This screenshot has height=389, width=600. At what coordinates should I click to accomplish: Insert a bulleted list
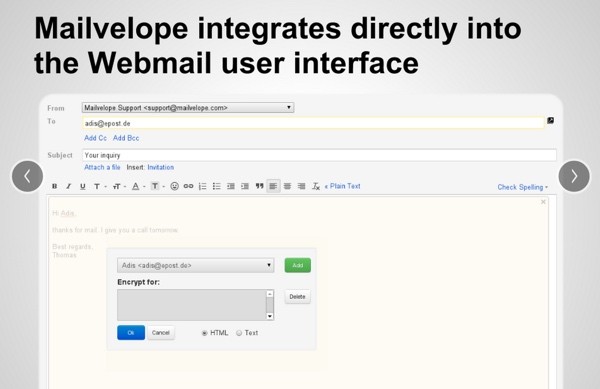[x=217, y=186]
